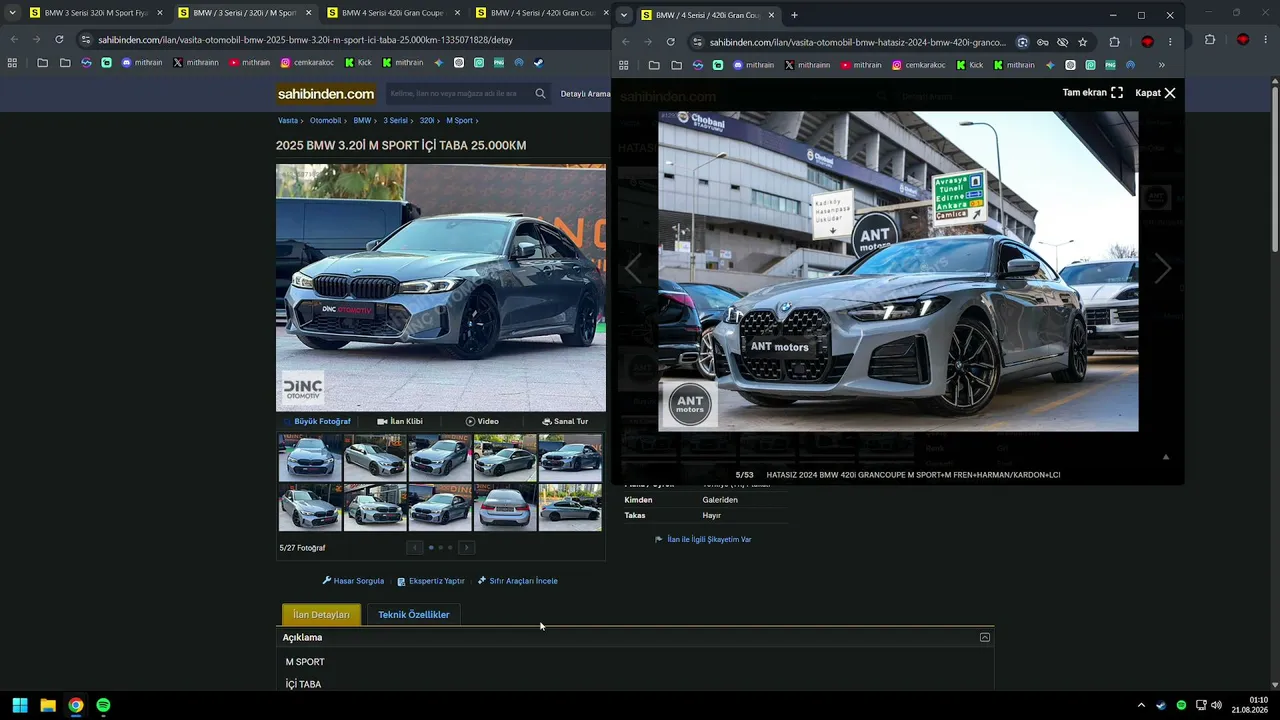The width and height of the screenshot is (1280, 720).
Task: Go back in the front photo viewer window
Action: coord(626,42)
